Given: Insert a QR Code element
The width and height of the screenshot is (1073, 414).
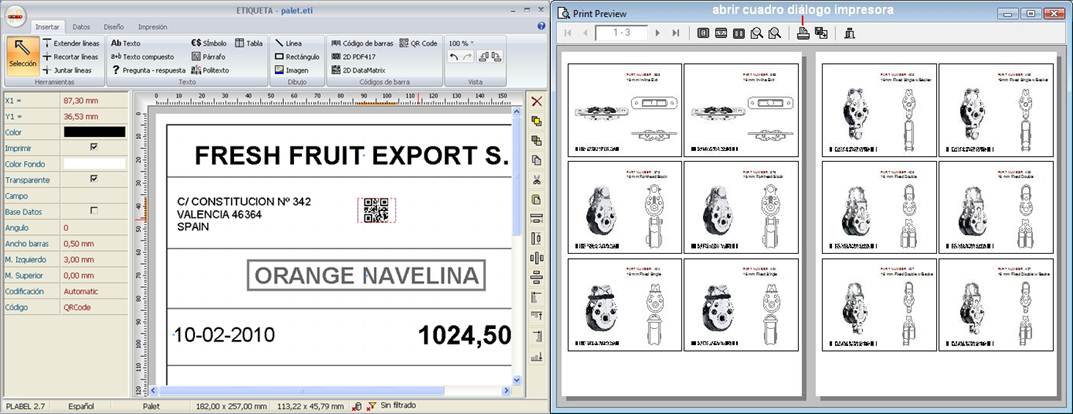Looking at the screenshot, I should pos(418,43).
